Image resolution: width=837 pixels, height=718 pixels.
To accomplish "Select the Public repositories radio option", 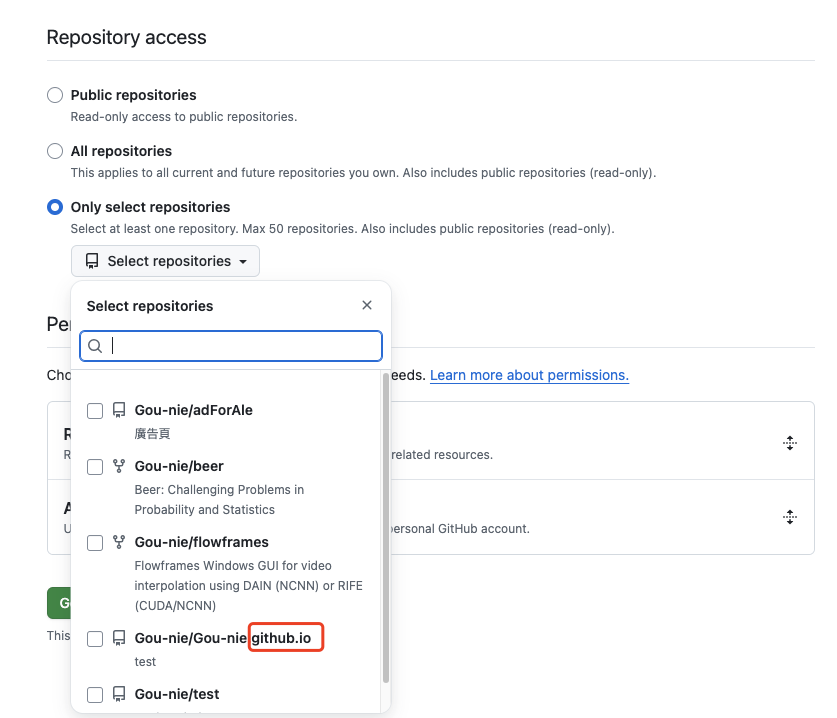I will click(55, 95).
